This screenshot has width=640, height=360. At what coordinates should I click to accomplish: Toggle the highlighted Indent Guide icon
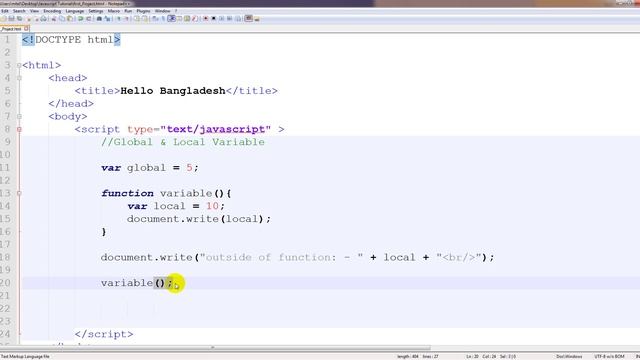click(x=172, y=18)
